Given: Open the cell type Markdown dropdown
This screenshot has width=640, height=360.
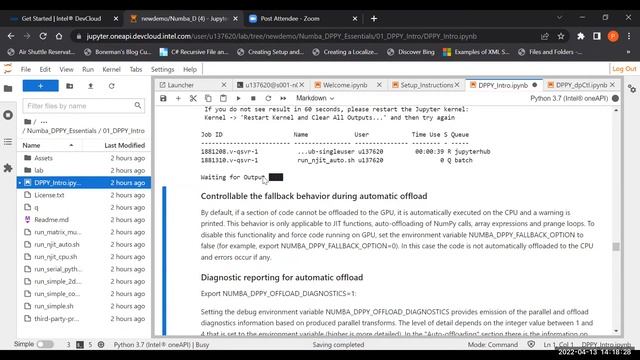Looking at the screenshot, I should (315, 98).
